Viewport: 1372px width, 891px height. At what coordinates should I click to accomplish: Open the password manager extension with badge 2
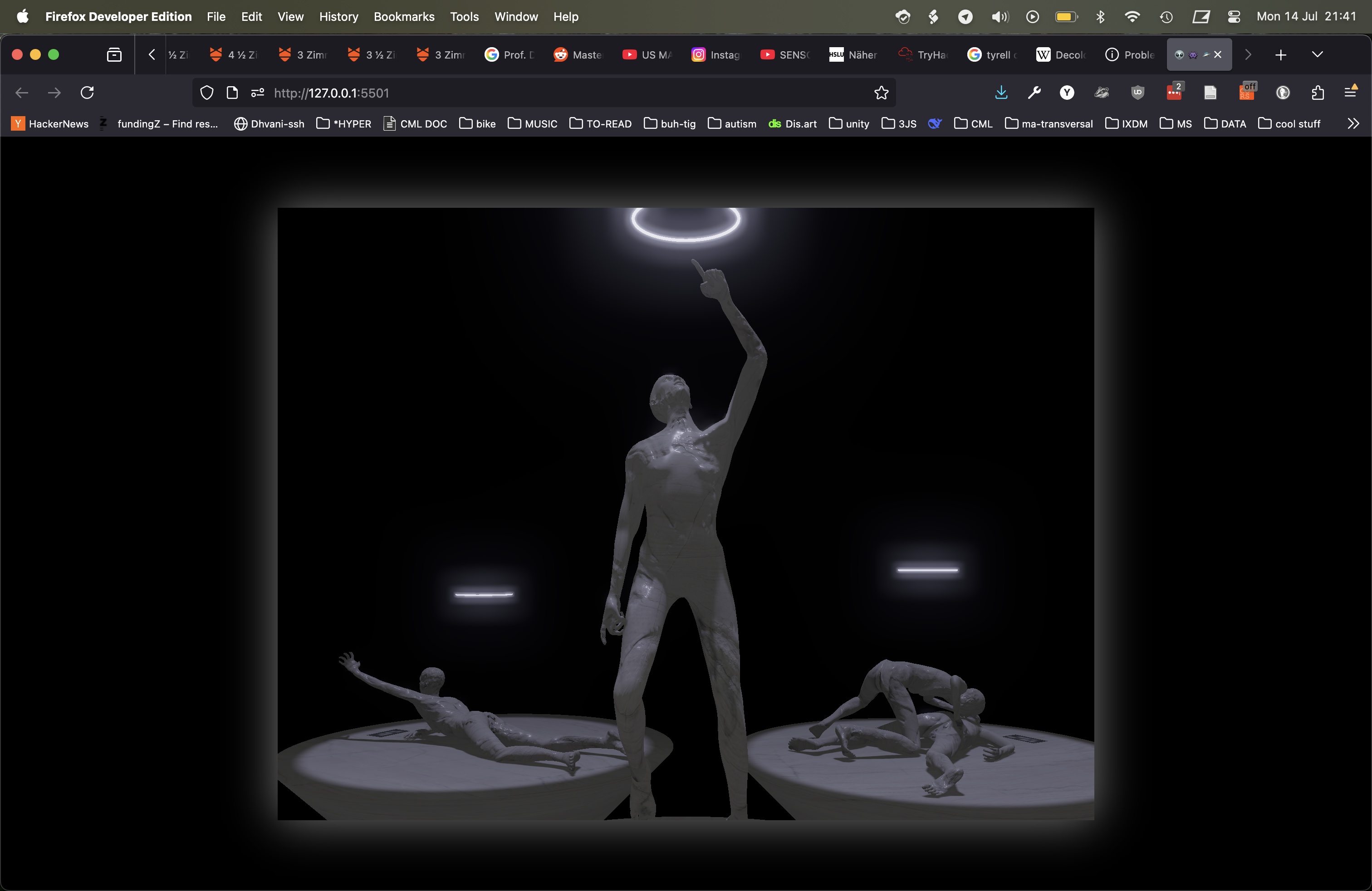coord(1174,92)
